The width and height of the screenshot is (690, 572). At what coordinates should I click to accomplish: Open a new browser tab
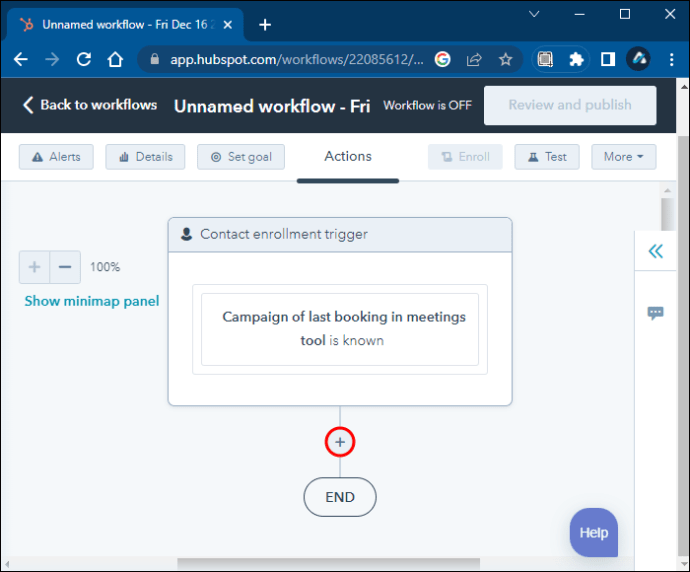click(265, 25)
